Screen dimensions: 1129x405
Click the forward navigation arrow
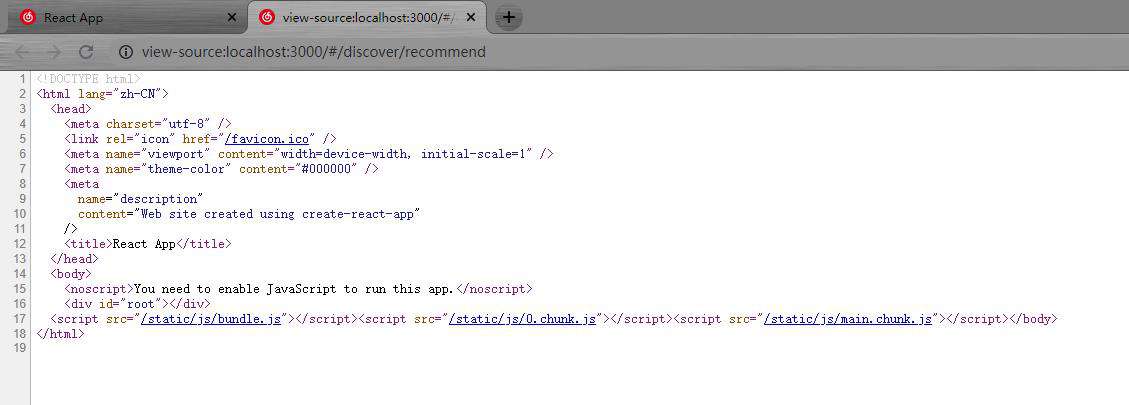pyautogui.click(x=54, y=52)
